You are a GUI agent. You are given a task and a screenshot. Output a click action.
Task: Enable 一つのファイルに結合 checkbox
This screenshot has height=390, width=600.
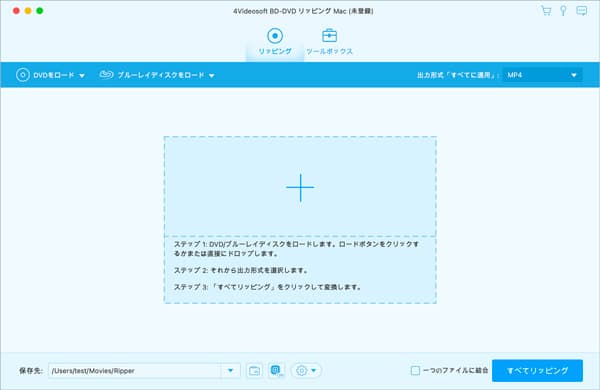coord(415,370)
